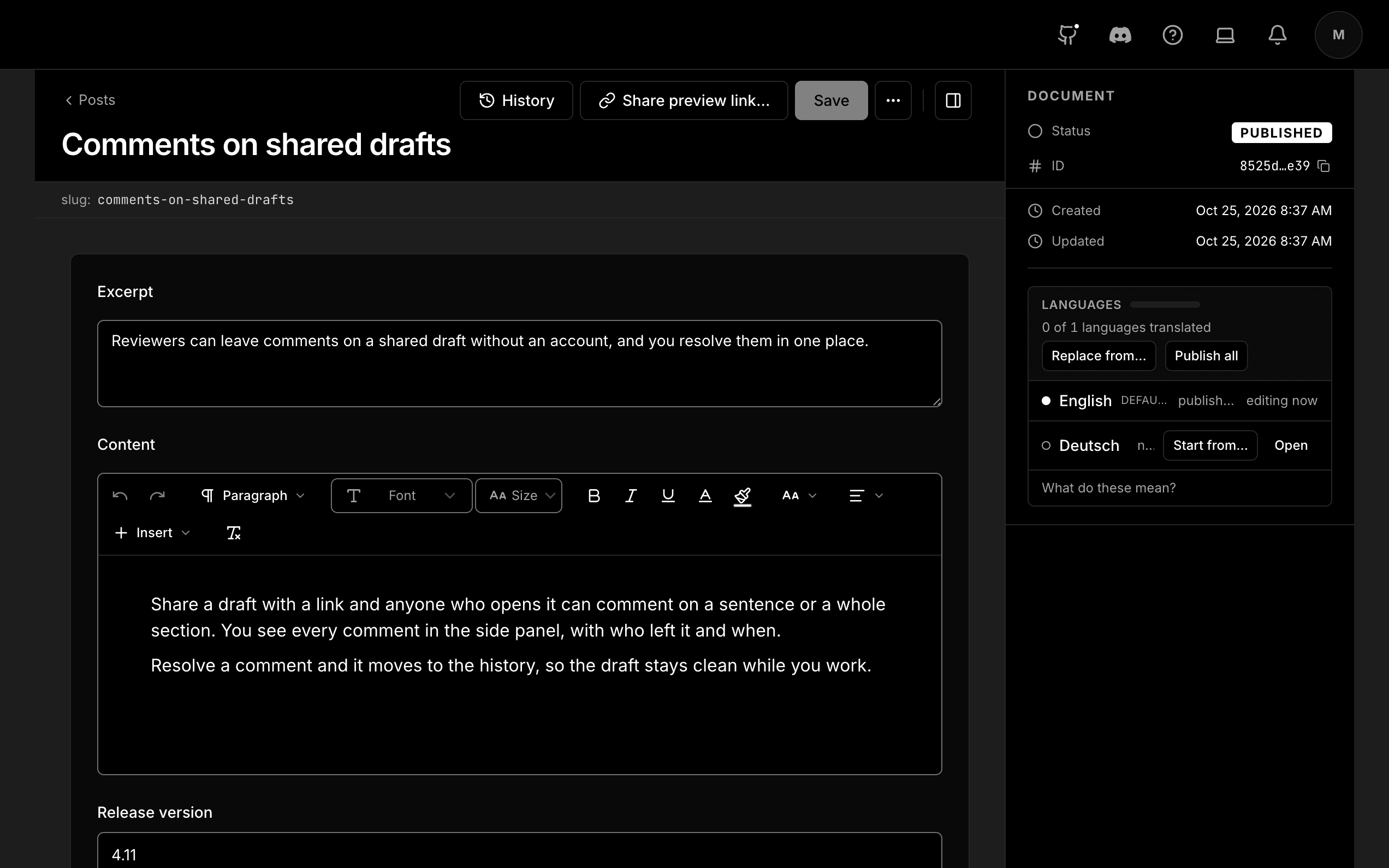
Task: Expand the Insert menu
Action: 152,533
